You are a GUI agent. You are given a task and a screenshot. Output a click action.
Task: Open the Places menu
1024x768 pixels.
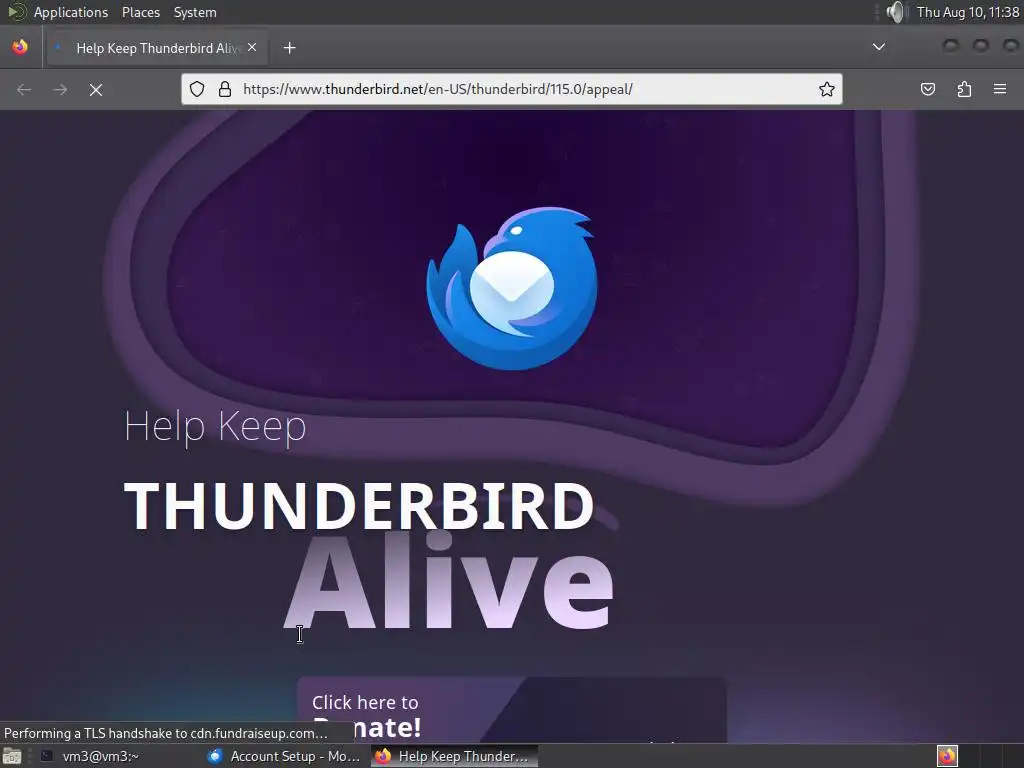tap(141, 12)
